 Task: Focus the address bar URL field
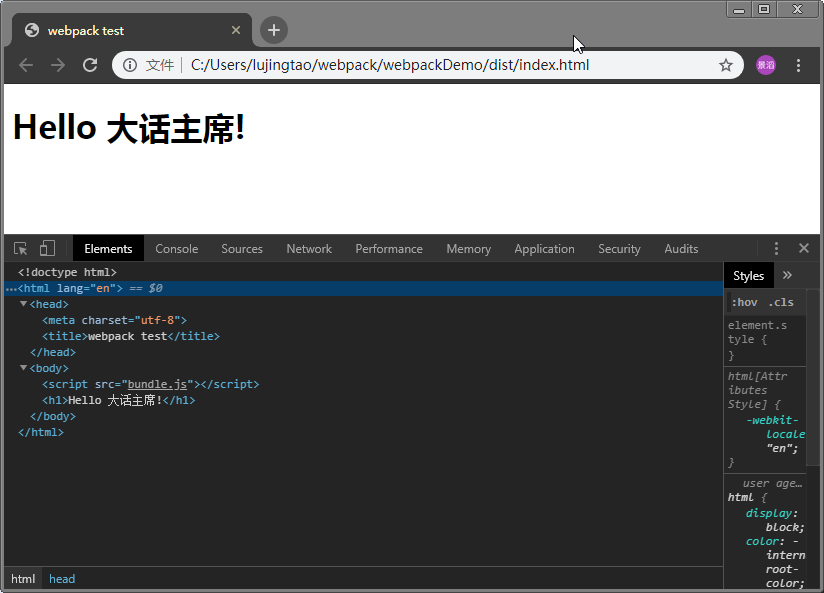[x=389, y=65]
